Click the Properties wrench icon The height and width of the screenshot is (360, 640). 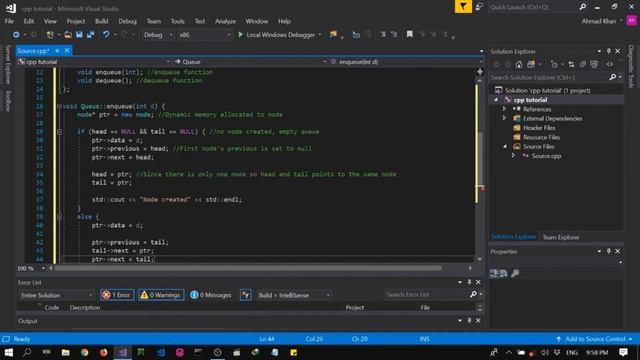point(515,273)
